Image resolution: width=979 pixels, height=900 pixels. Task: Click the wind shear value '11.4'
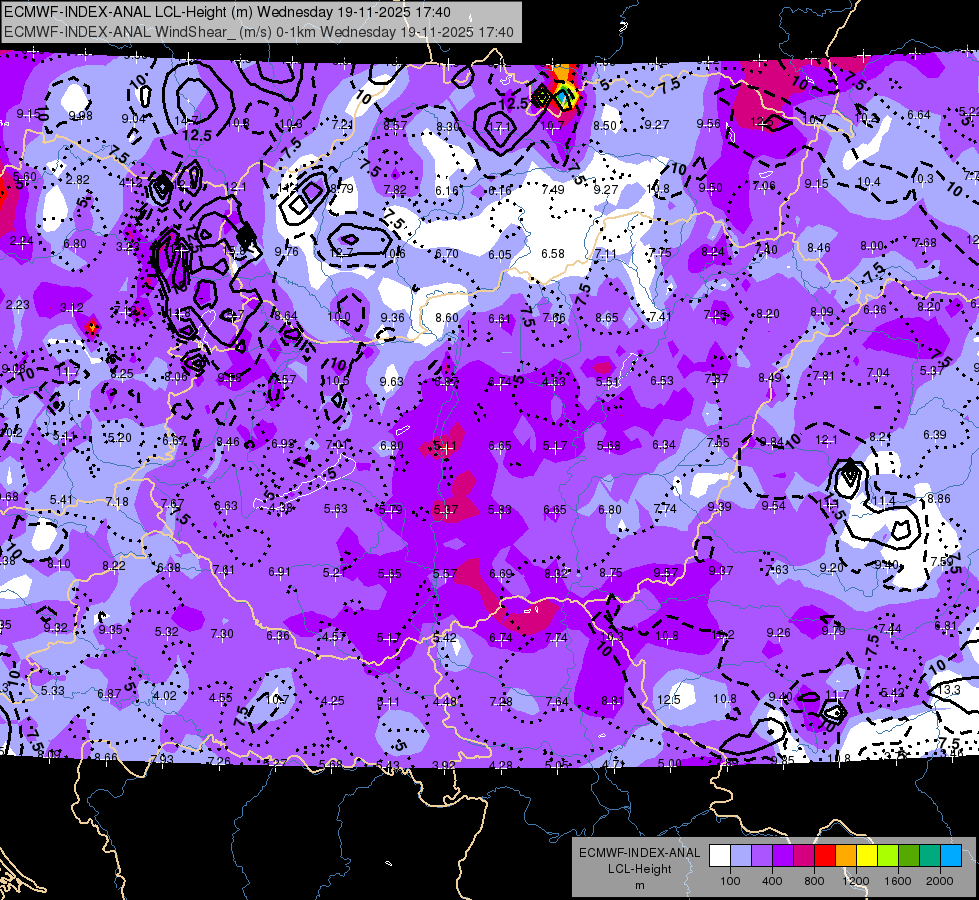click(x=884, y=500)
